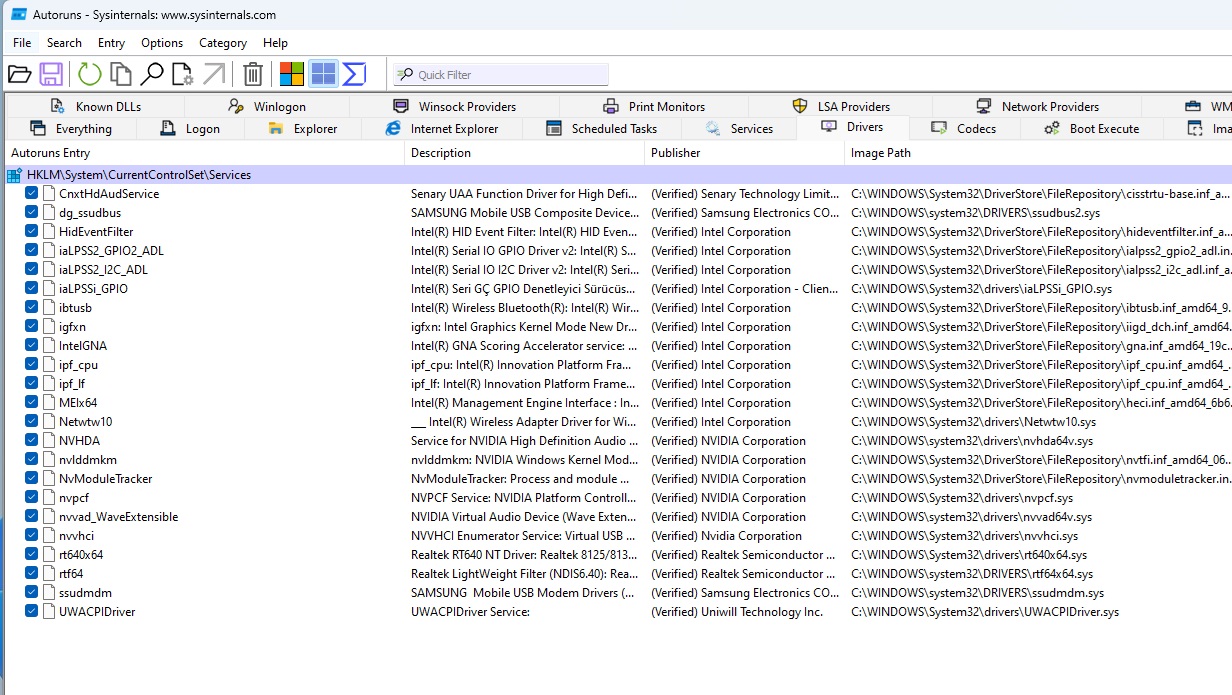1232x695 pixels.
Task: Switch to the Known DLLs tab
Action: tap(95, 106)
